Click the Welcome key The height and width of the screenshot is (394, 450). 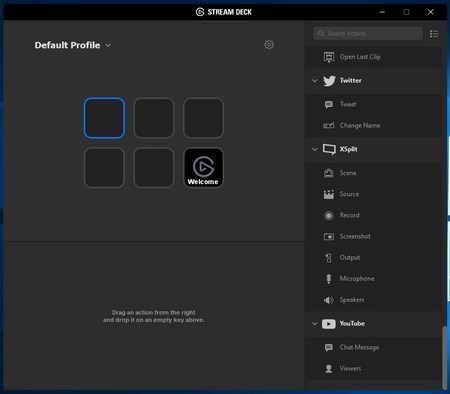(x=203, y=168)
